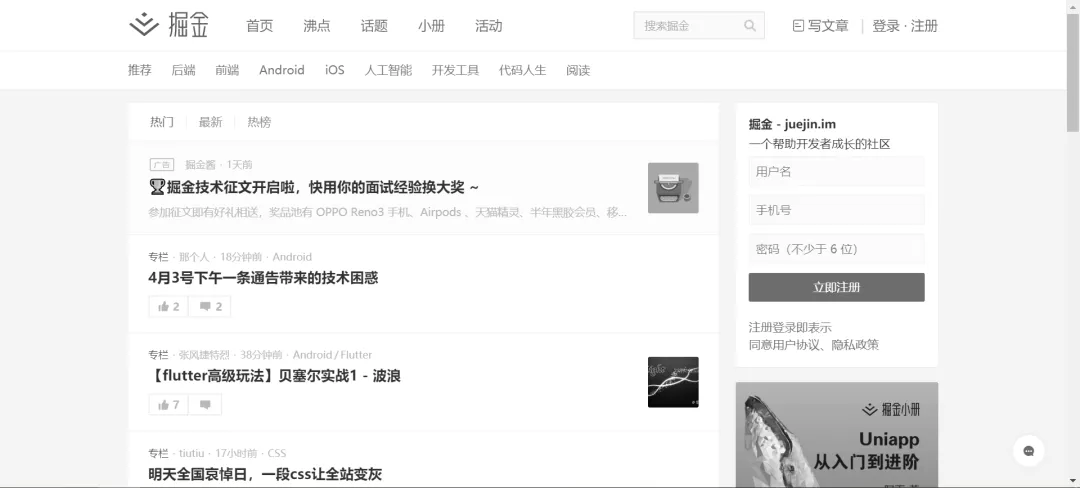Select the 后端 category
The image size is (1080, 488).
click(x=183, y=70)
